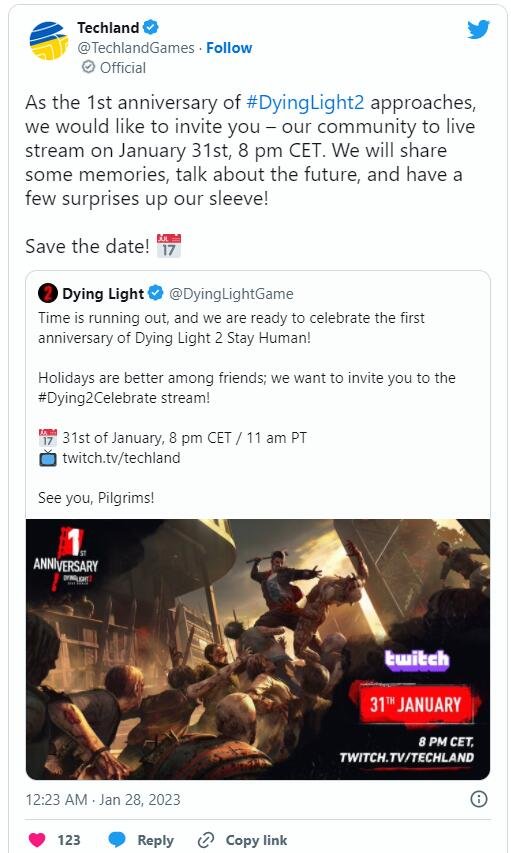This screenshot has height=853, width=511.
Task: Open the tweet info circle icon
Action: [x=479, y=799]
